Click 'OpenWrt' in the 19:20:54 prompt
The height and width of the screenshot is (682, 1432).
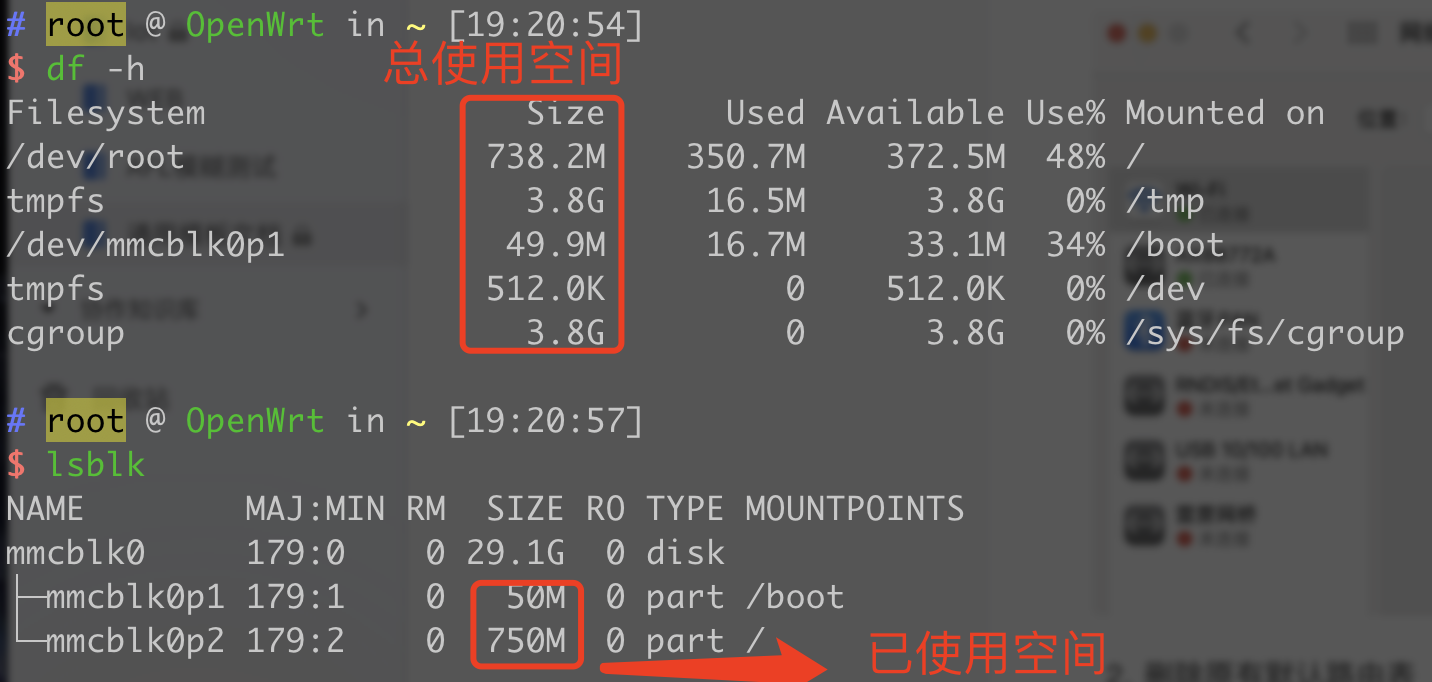pyautogui.click(x=255, y=25)
